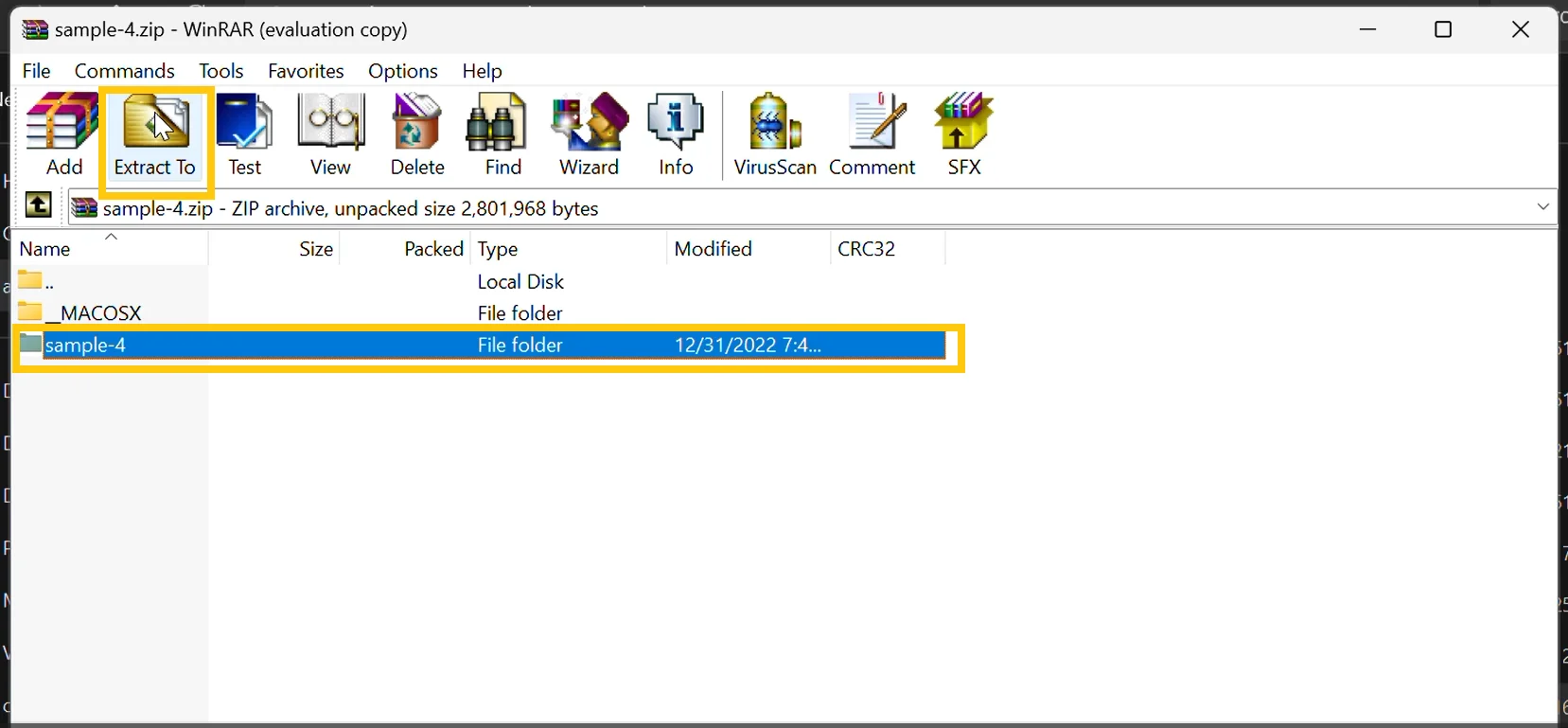Sort by the Size column header
The width and height of the screenshot is (1568, 728).
274,248
